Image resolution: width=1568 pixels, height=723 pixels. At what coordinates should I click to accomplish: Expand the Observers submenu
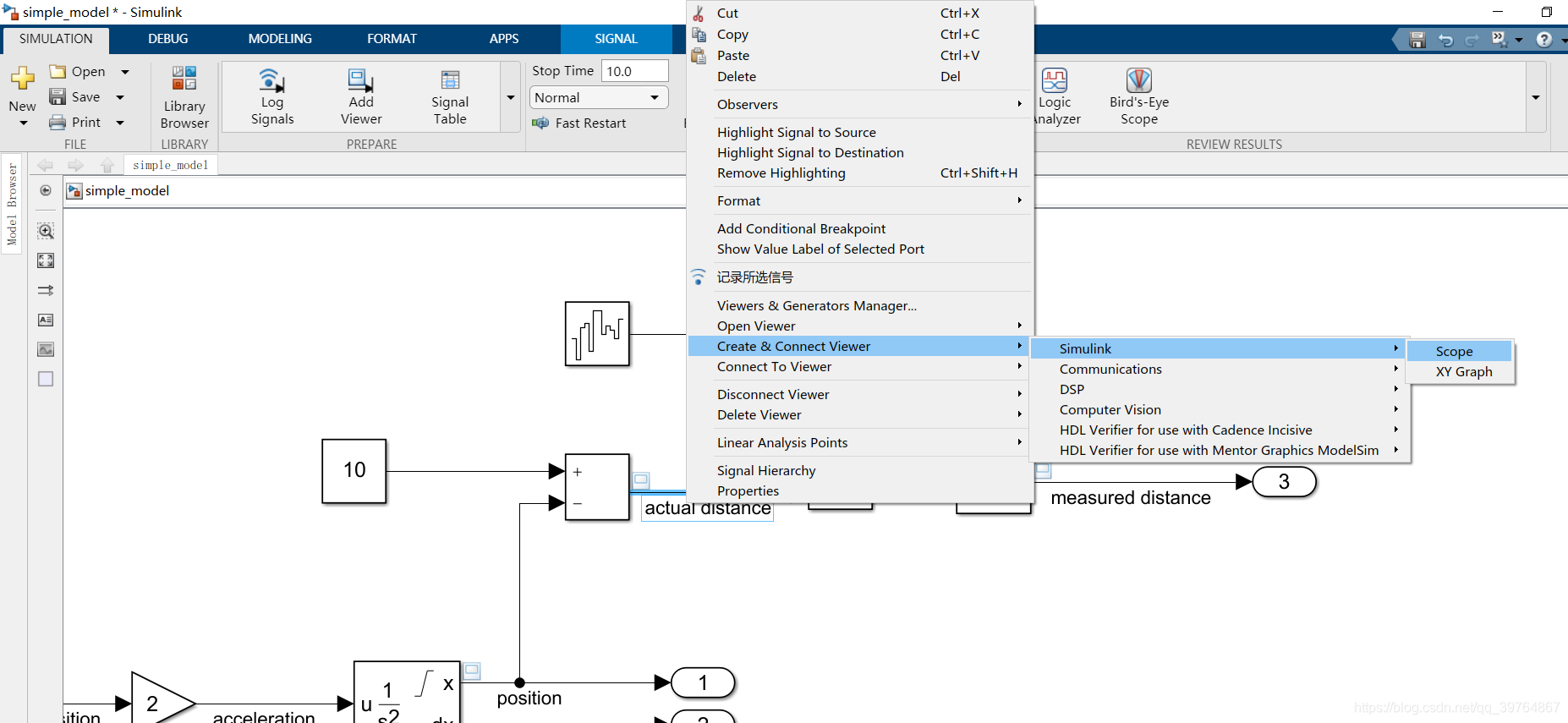[861, 104]
